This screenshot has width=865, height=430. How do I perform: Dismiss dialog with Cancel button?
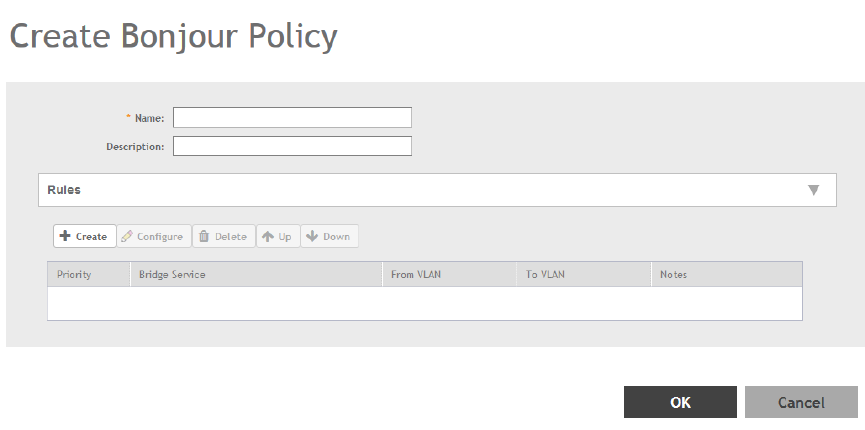pyautogui.click(x=801, y=402)
